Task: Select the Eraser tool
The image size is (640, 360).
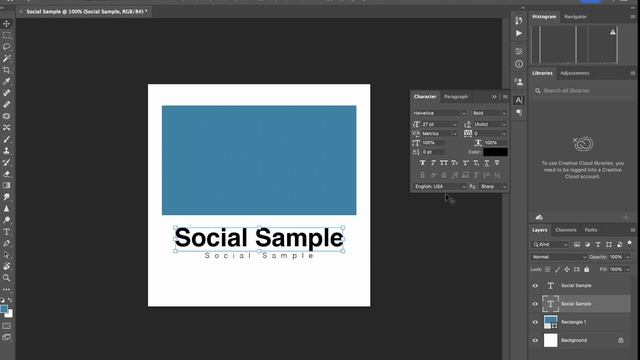Action: pos(7,174)
